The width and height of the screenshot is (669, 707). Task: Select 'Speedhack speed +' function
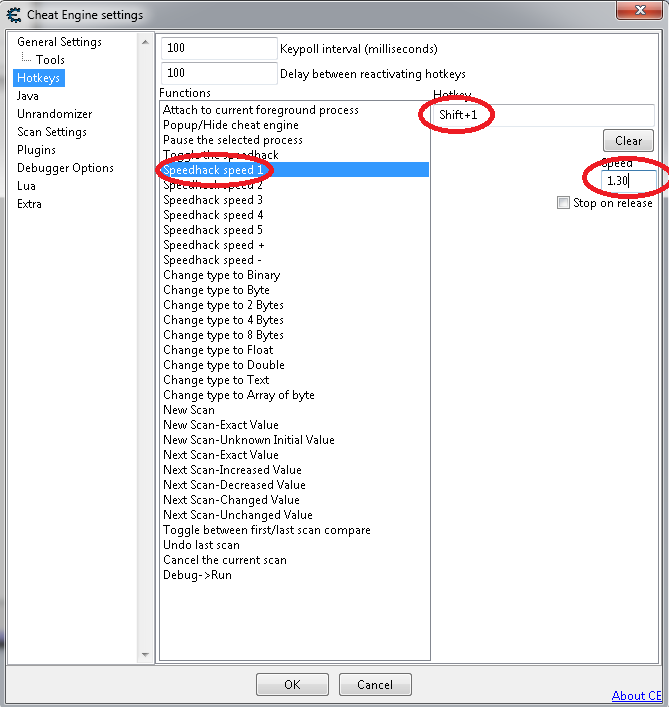coord(295,245)
